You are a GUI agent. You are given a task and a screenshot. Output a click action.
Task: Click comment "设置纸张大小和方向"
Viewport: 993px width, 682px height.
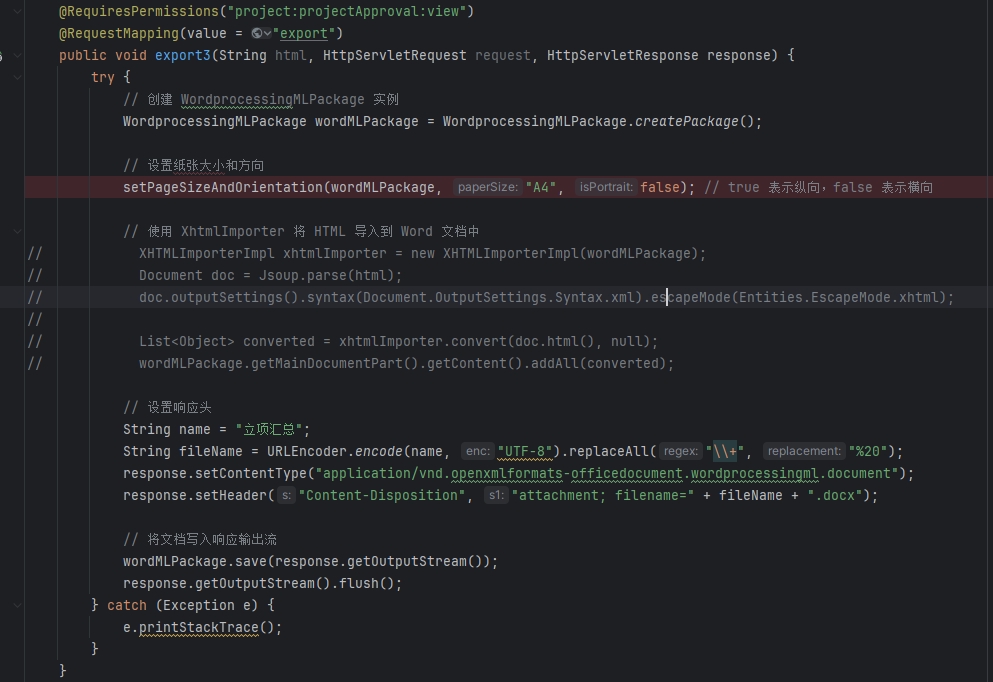[x=193, y=165]
